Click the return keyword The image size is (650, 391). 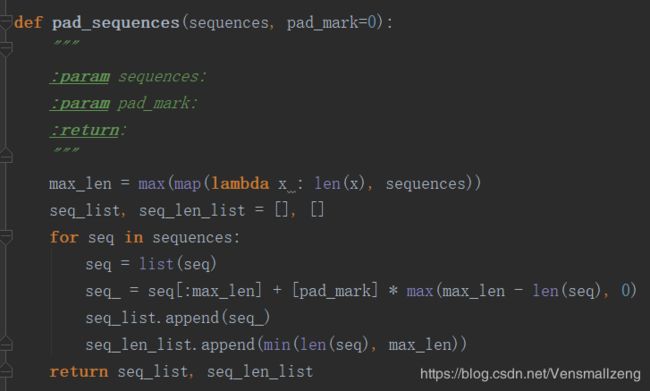[79, 372]
